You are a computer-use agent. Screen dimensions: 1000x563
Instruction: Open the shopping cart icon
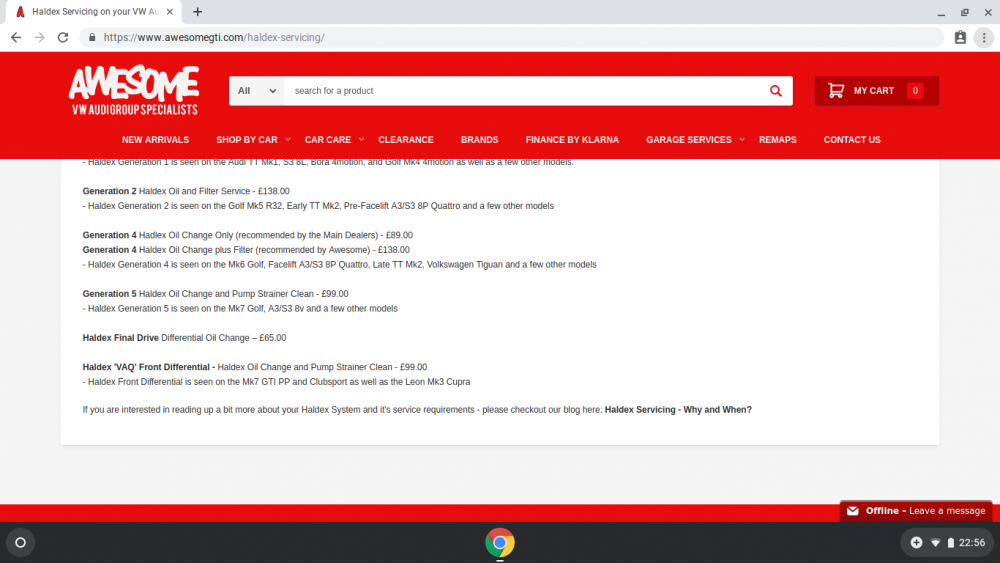835,91
